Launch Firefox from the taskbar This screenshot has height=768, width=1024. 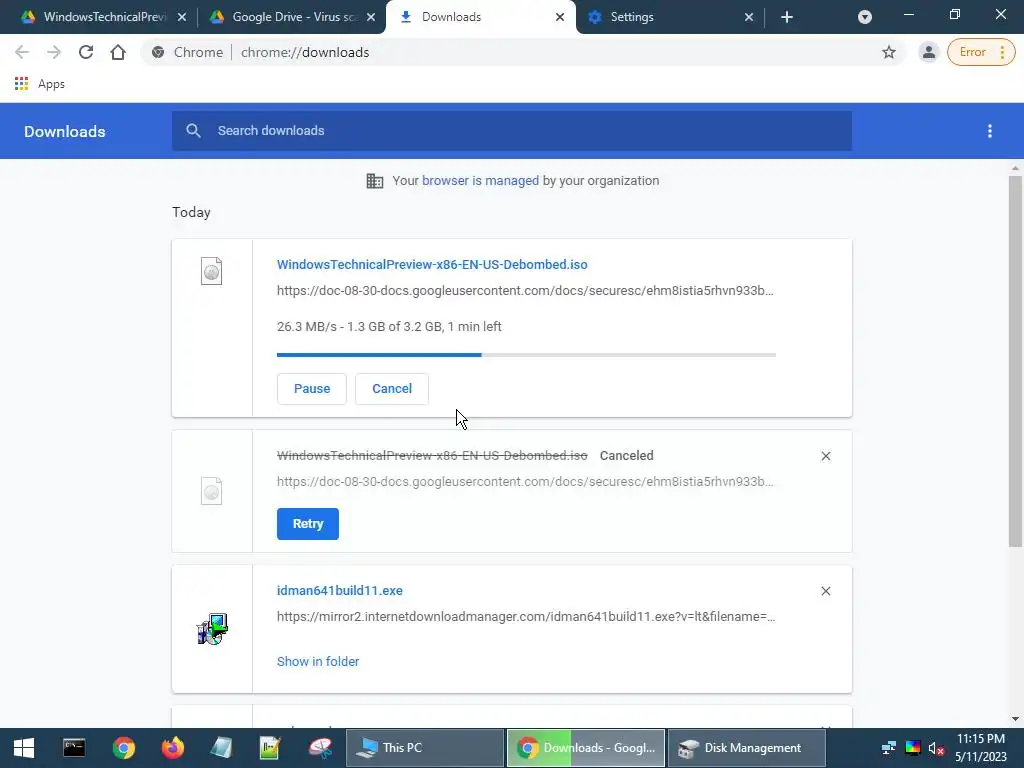[x=173, y=748]
